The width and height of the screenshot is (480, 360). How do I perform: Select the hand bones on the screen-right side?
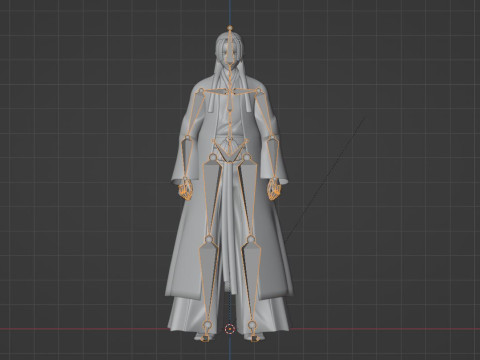[x=274, y=190]
